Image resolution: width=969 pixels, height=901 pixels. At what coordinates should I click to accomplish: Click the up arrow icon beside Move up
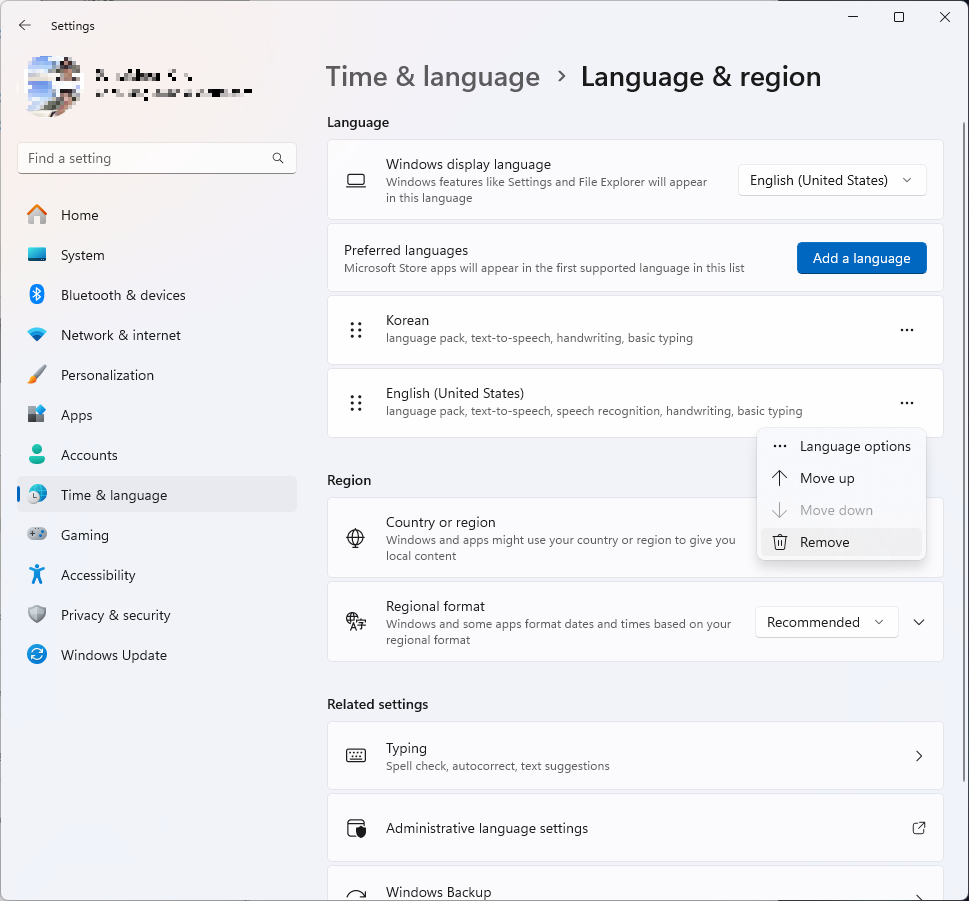tap(780, 478)
